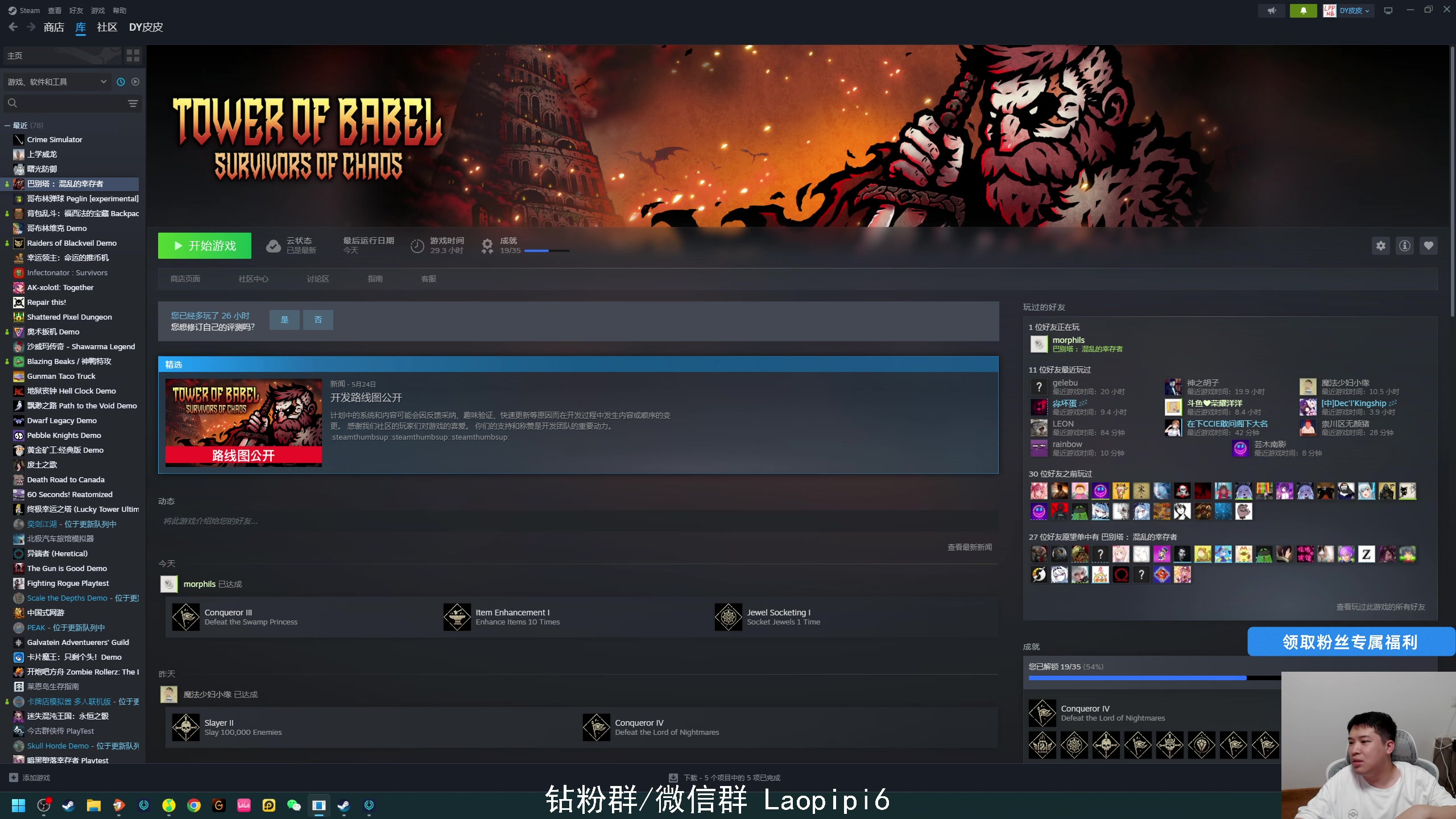Viewport: 1456px width, 819px height.
Task: Open Conqueror III achievement icon
Action: [x=186, y=617]
